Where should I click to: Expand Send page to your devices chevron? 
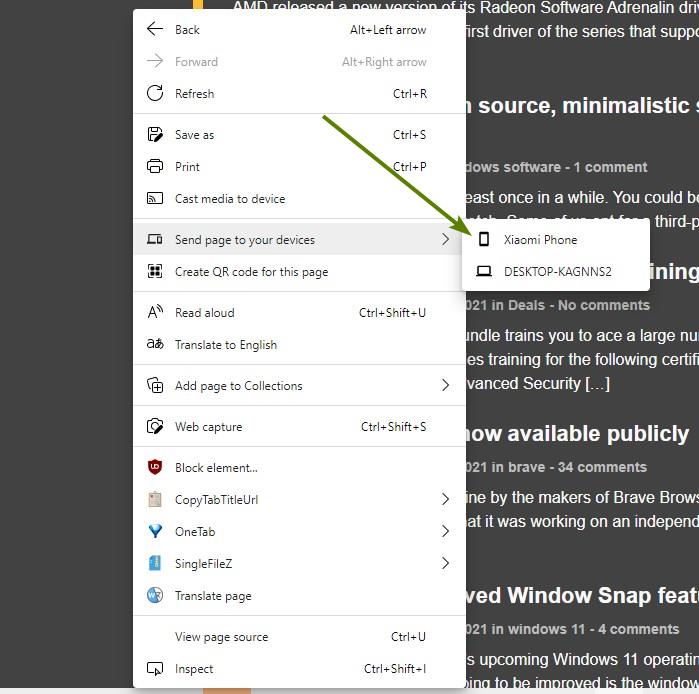[445, 239]
